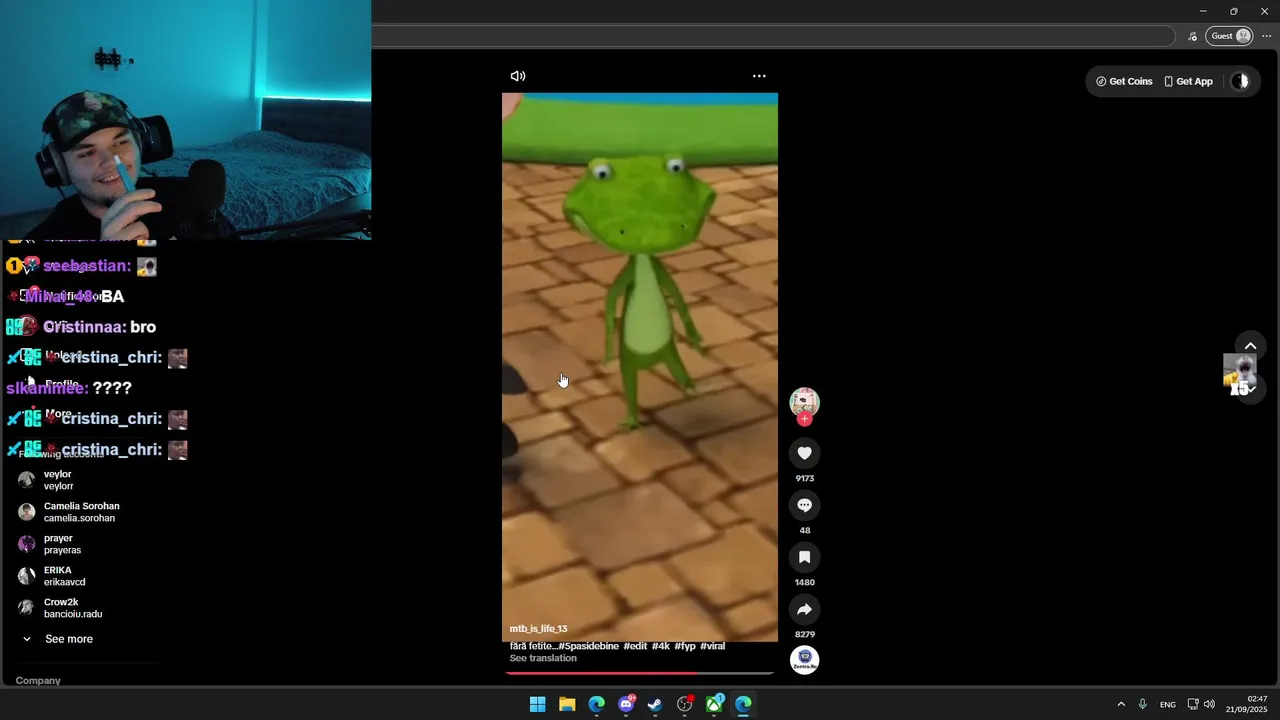
Task: Click the 9173 likes count
Action: 804,478
